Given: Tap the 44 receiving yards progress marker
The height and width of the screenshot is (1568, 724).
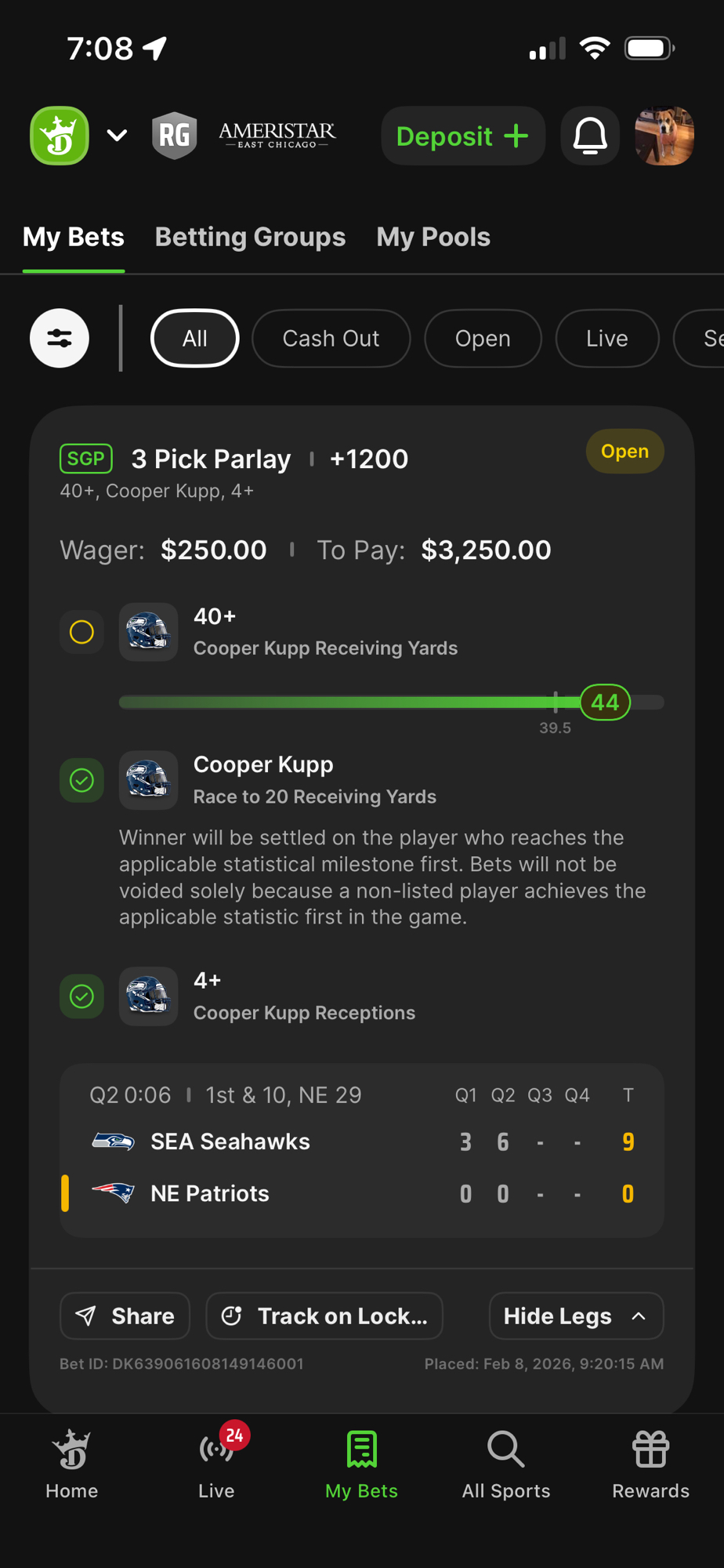Looking at the screenshot, I should pos(605,702).
